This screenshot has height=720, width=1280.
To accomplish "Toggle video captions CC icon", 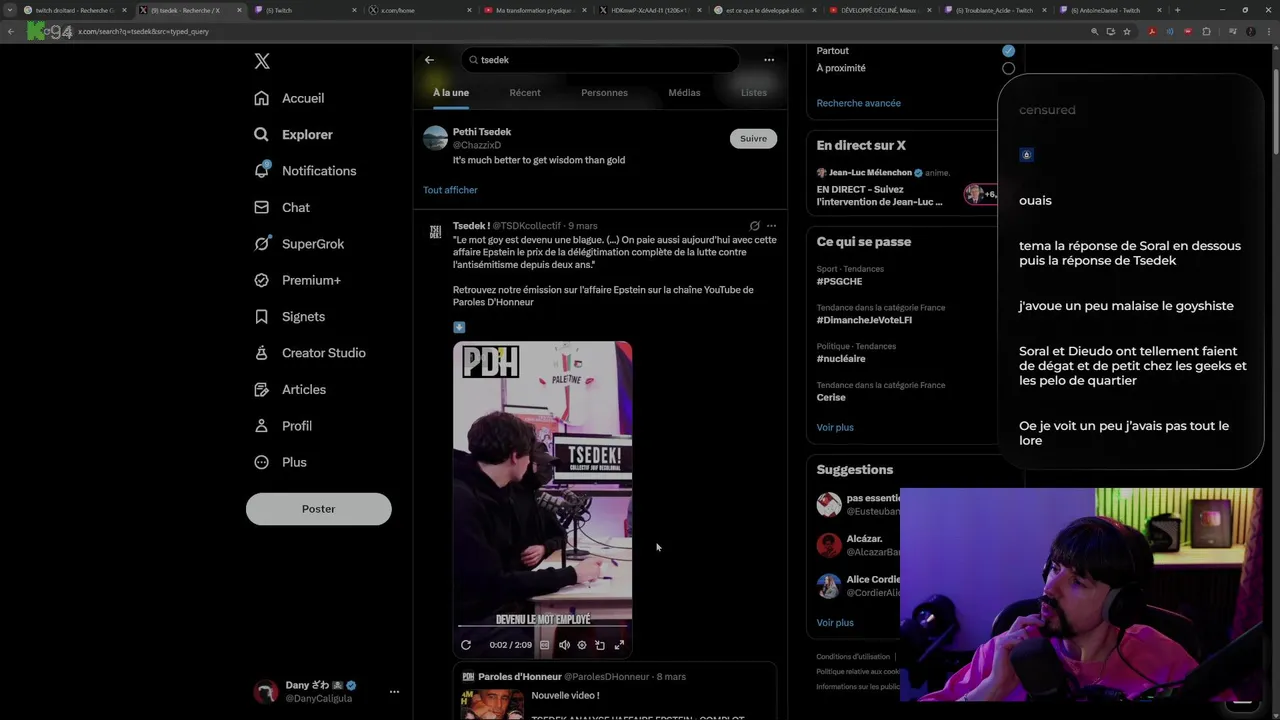I will (x=544, y=645).
